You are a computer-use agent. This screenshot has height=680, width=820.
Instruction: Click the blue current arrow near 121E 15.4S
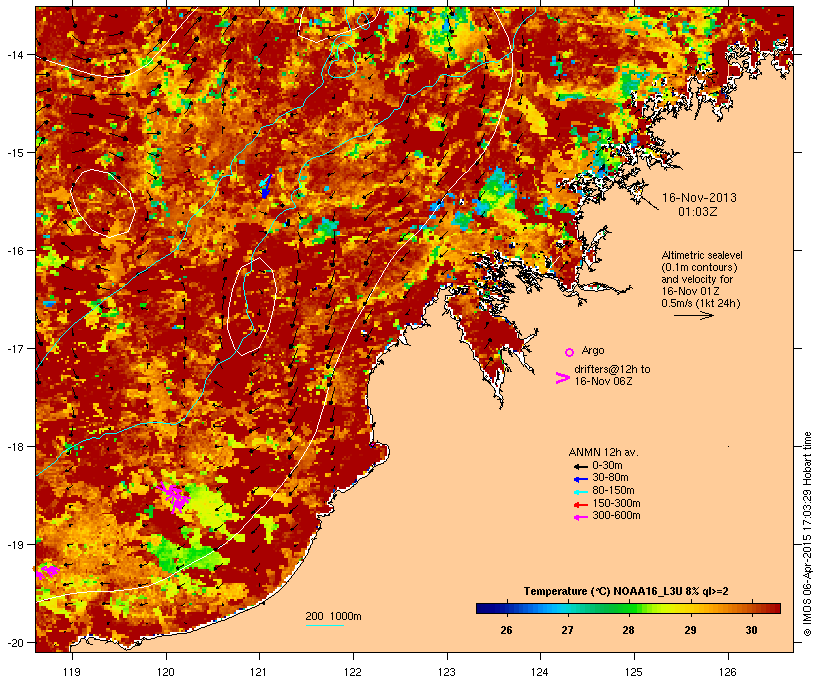tap(266, 186)
